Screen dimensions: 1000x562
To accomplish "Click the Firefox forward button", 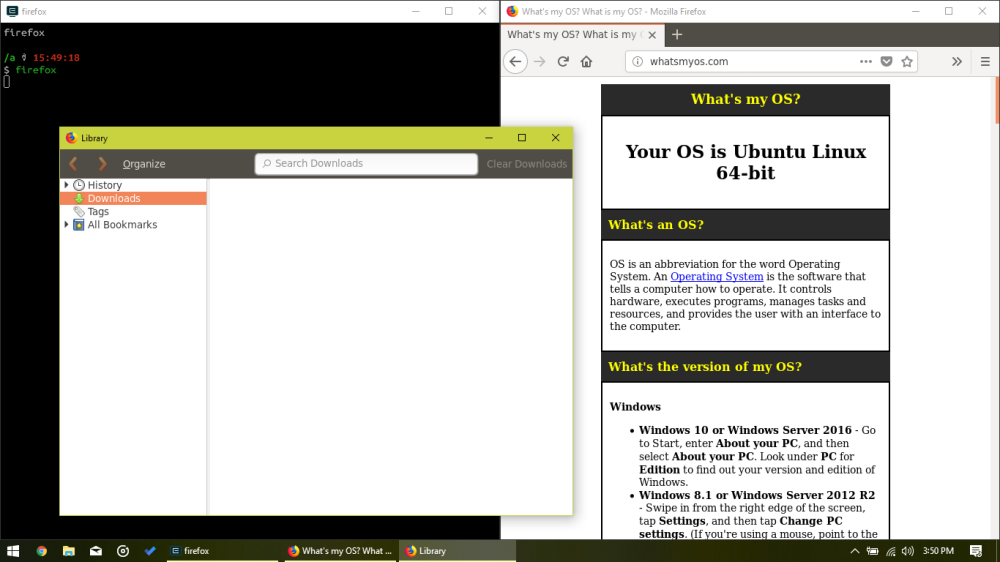I will click(540, 61).
